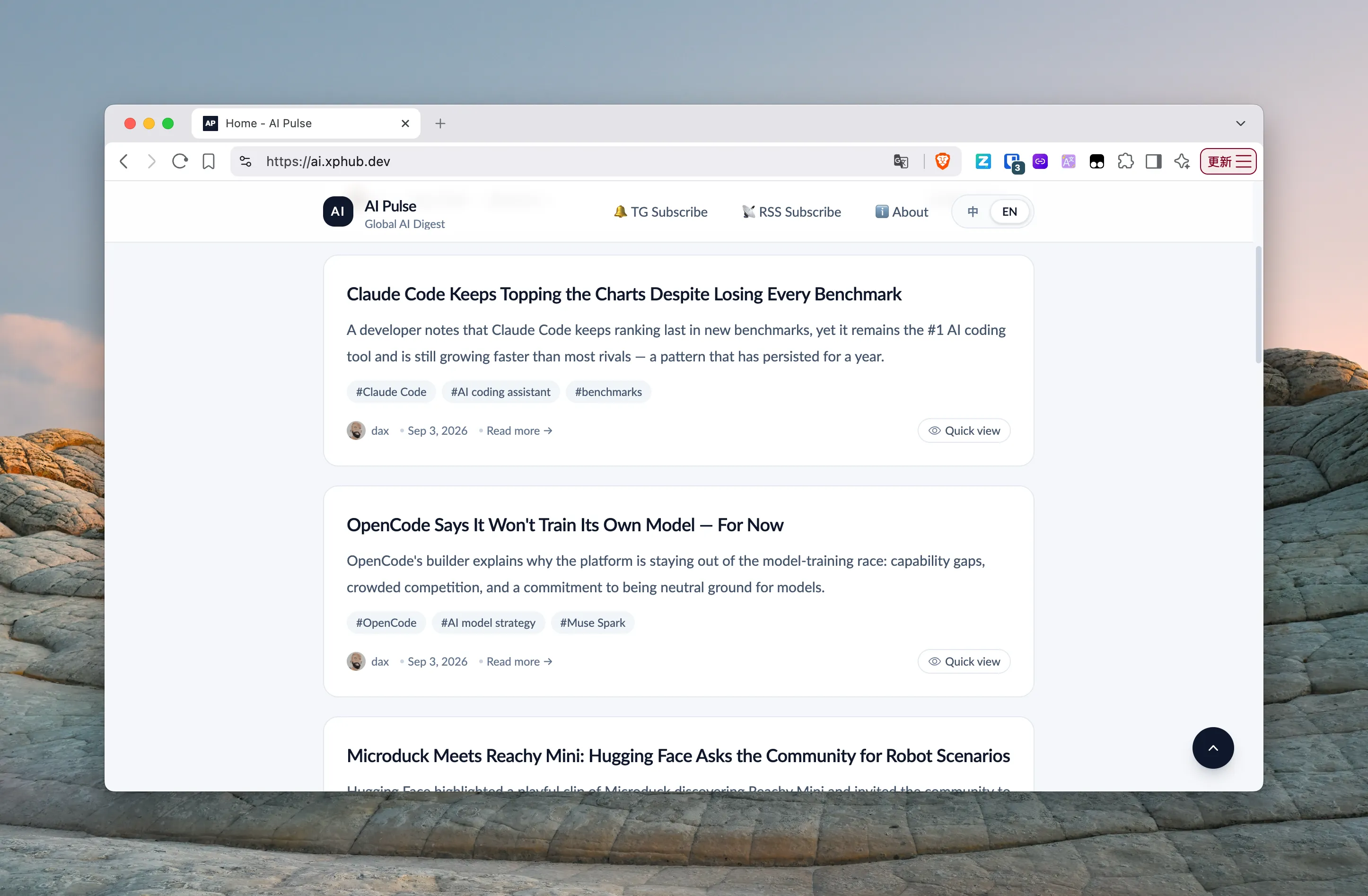Click the scroll-to-top arrow button
Image resolution: width=1368 pixels, height=896 pixels.
click(1213, 748)
